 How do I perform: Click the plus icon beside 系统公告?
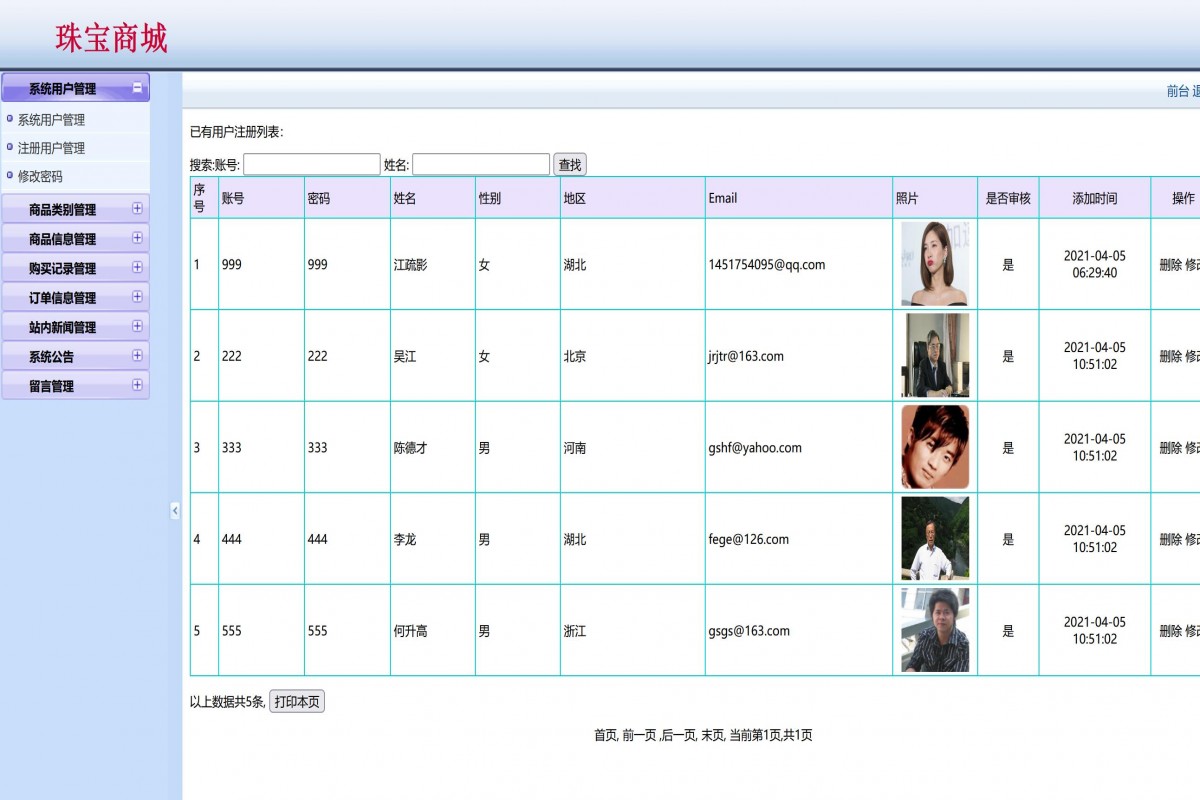click(137, 356)
